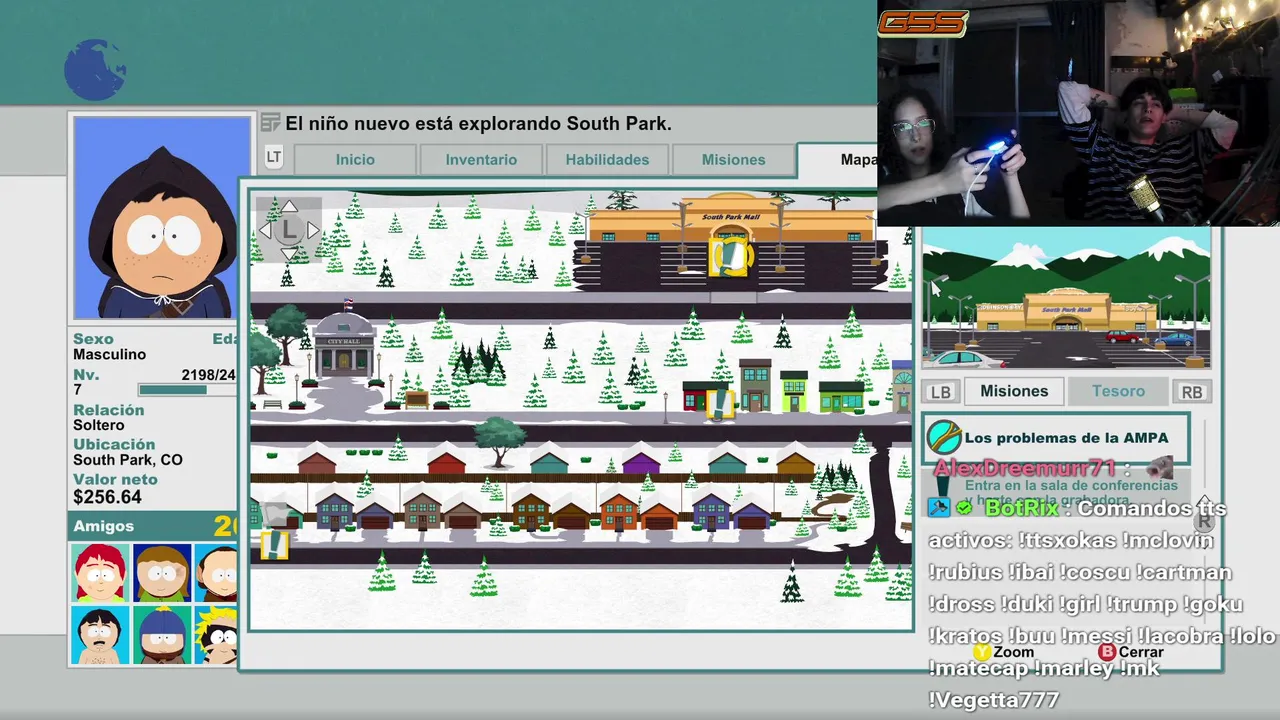This screenshot has width=1280, height=720.
Task: Open the spiky blond masked friend avatar
Action: 216,634
